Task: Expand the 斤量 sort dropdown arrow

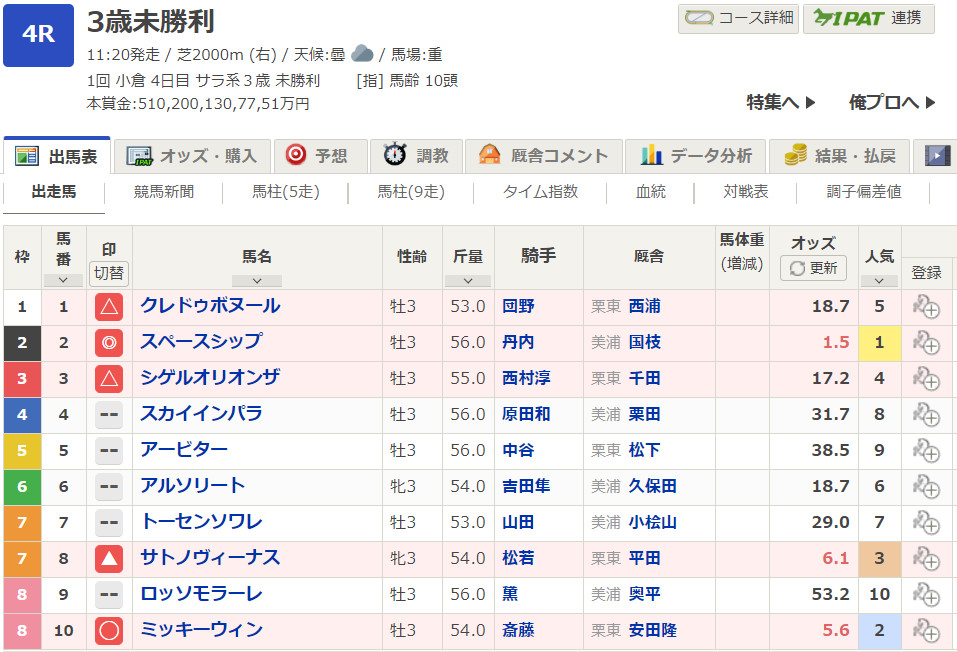Action: point(468,281)
